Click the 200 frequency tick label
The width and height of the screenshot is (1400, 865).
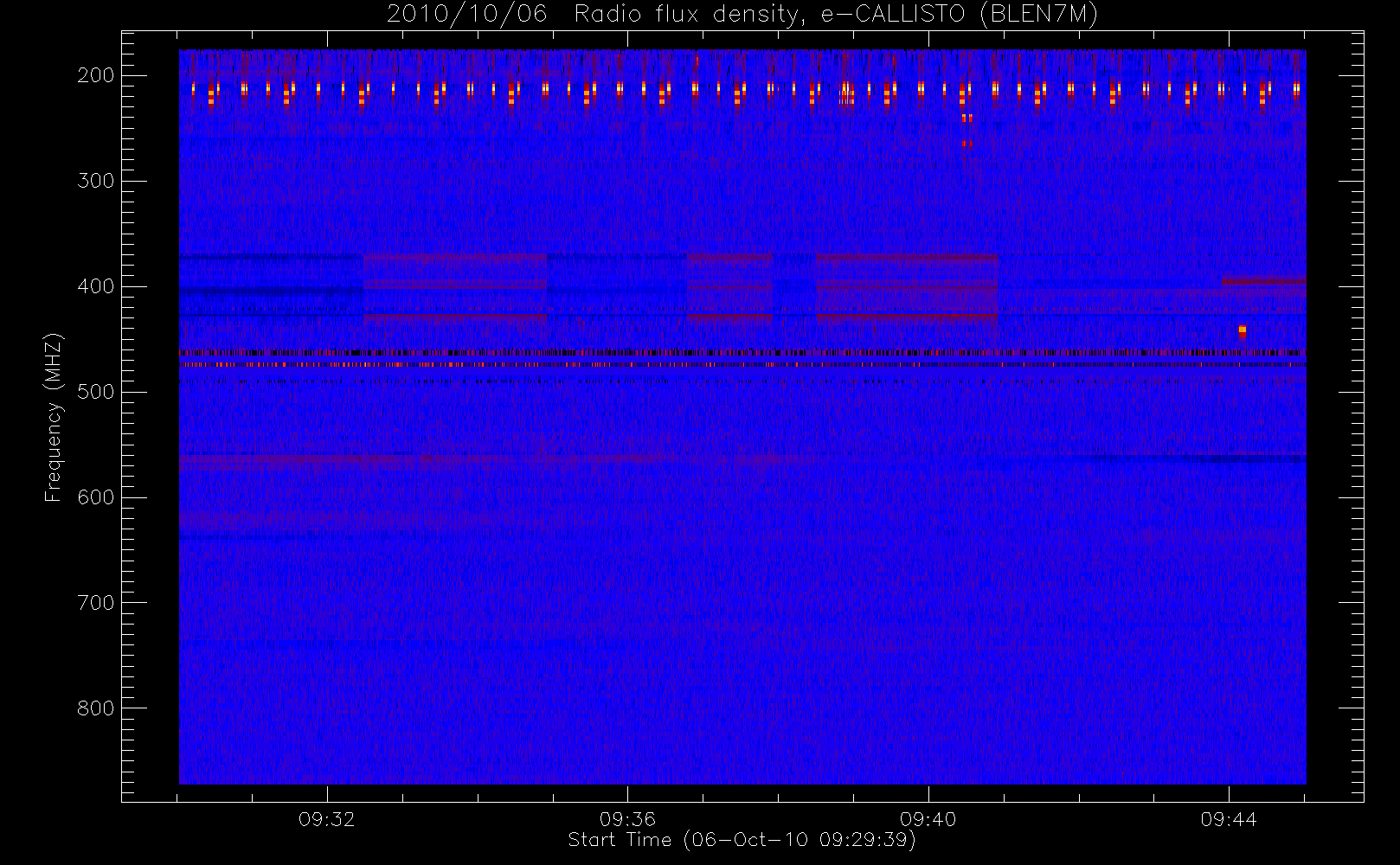tap(96, 75)
